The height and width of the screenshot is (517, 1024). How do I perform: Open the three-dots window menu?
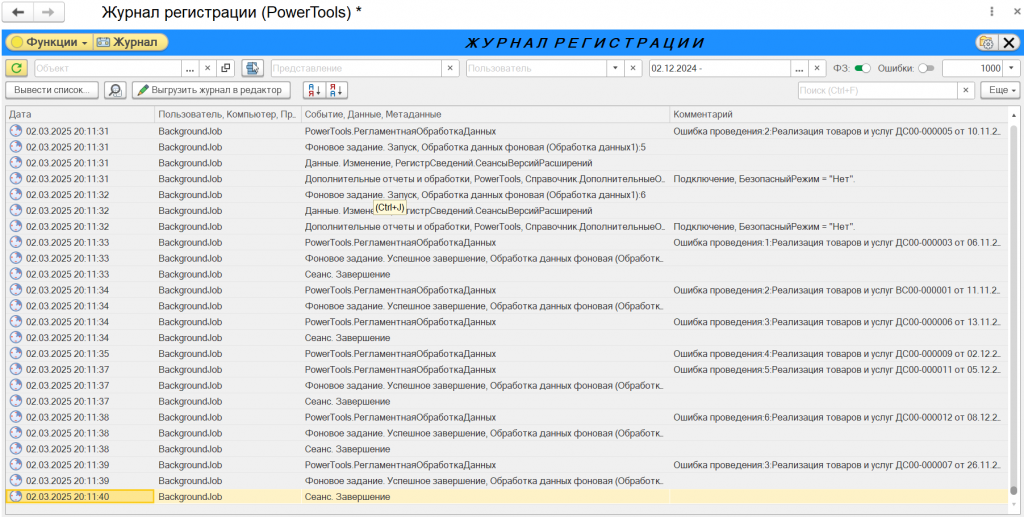[992, 12]
